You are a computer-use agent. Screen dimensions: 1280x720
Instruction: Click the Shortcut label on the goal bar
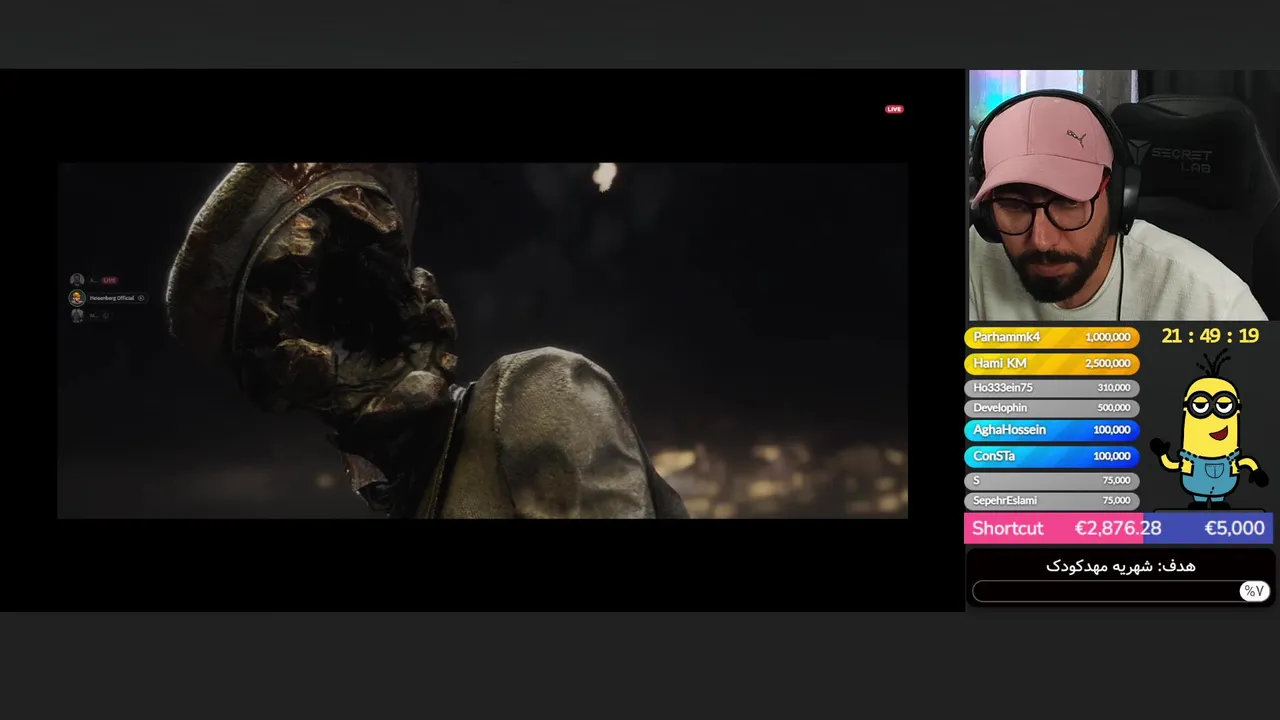(1007, 528)
